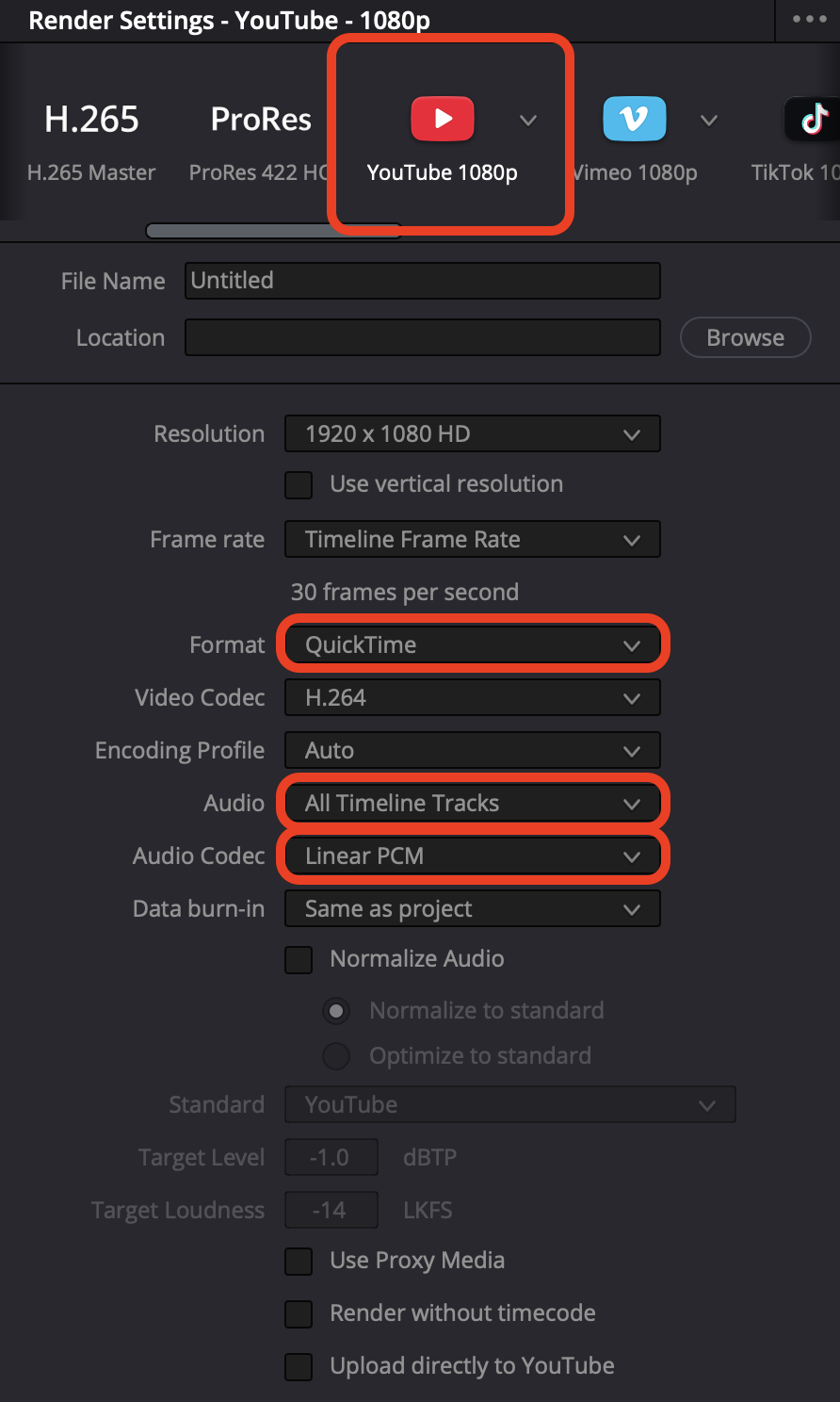Open the Format dropdown showing QuickTime
Screen dimensions: 840x1402
[472, 645]
